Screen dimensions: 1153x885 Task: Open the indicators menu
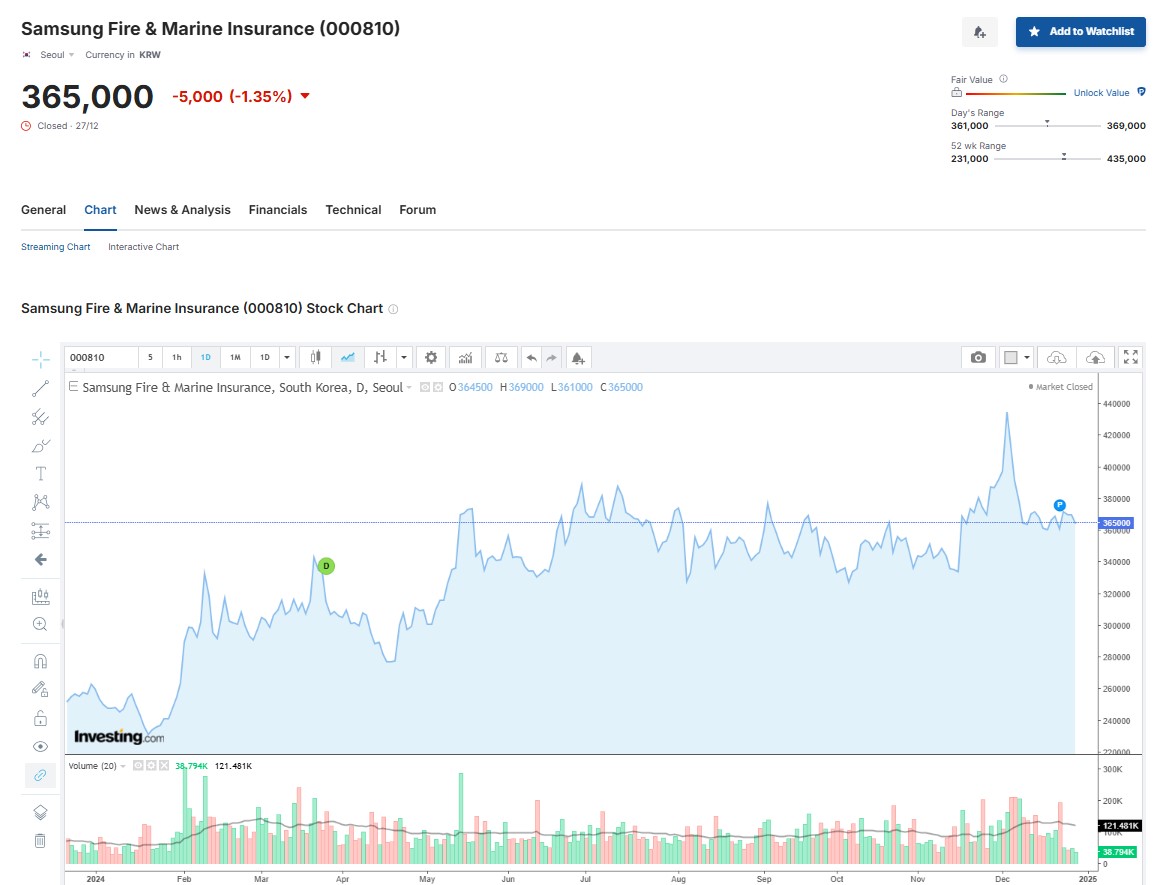[x=465, y=358]
